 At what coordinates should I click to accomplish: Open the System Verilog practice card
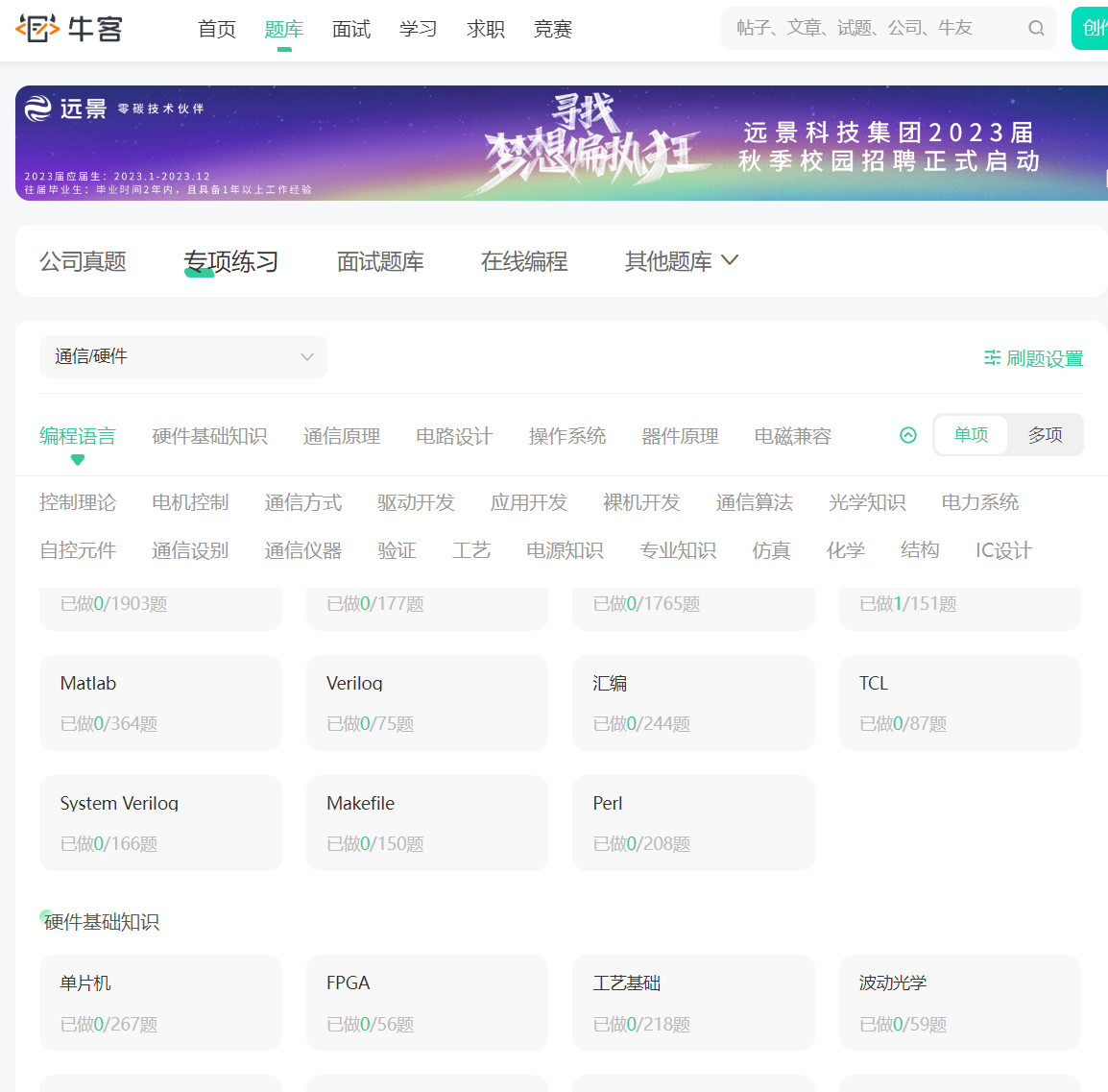[160, 823]
